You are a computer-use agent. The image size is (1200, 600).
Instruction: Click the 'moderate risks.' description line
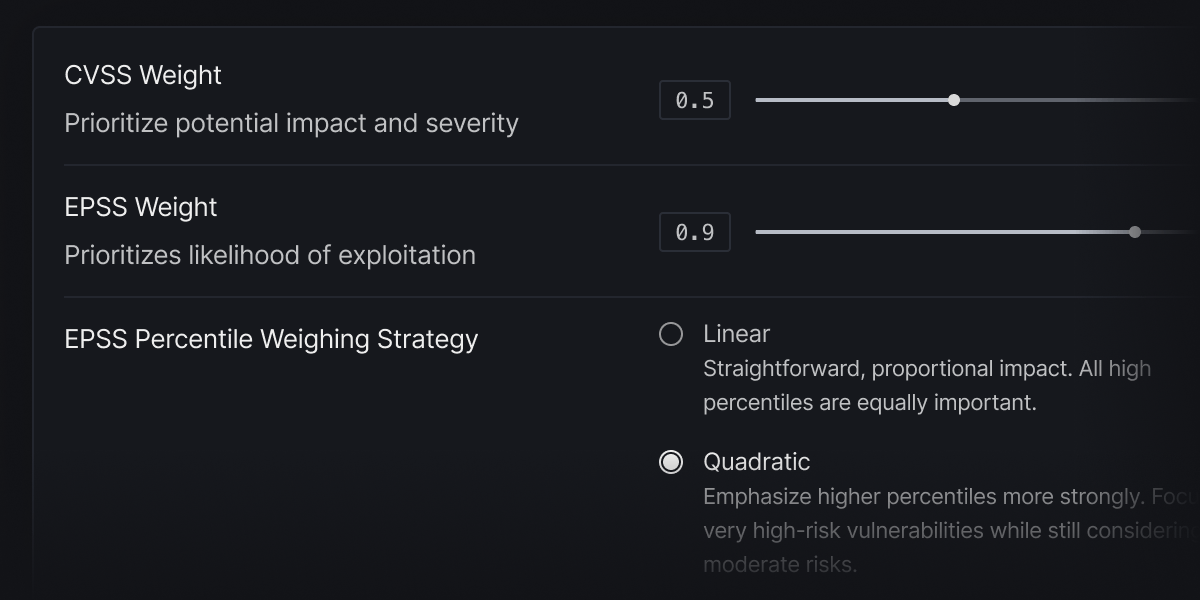pyautogui.click(x=779, y=565)
